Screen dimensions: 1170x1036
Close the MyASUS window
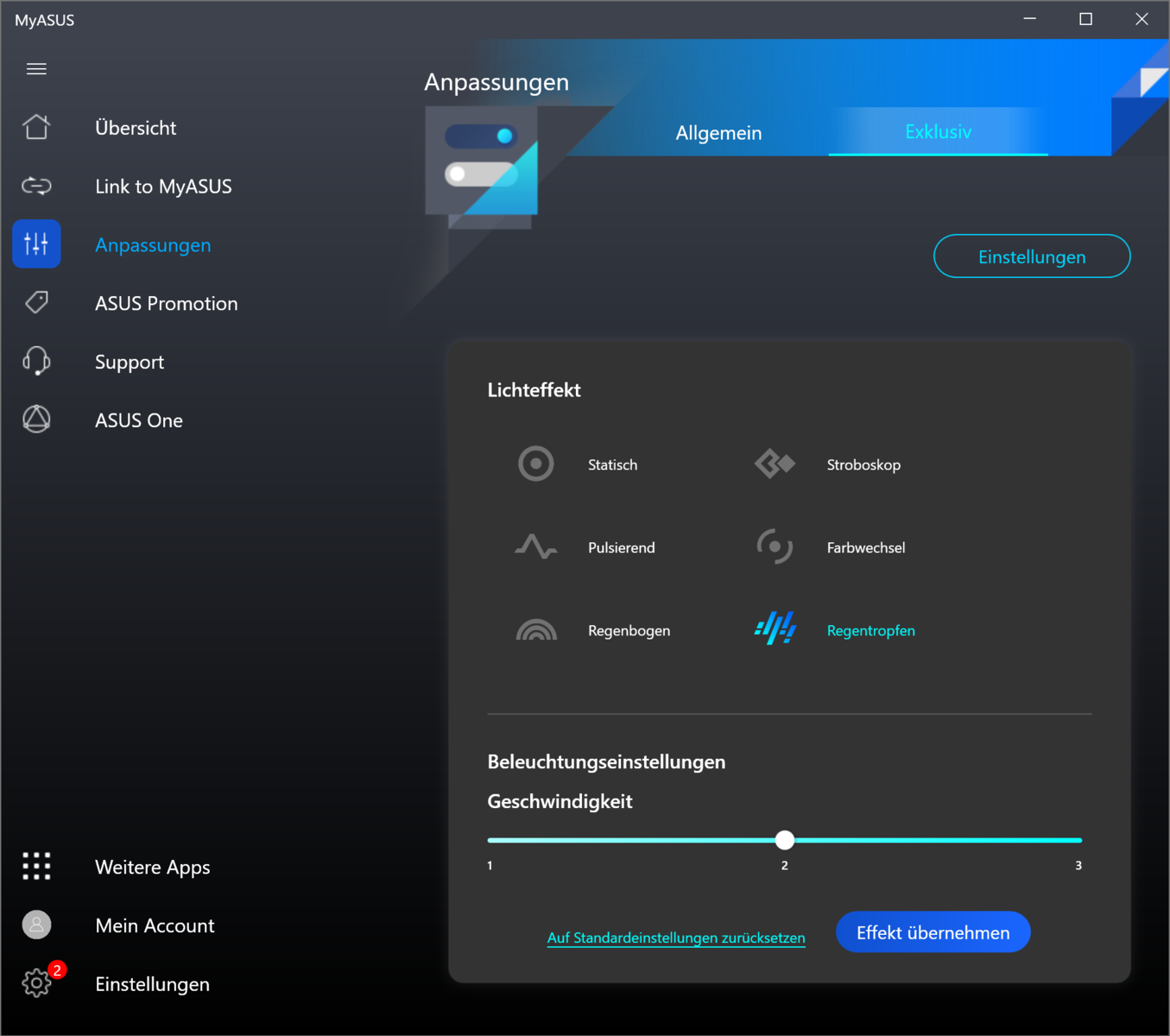tap(1142, 19)
